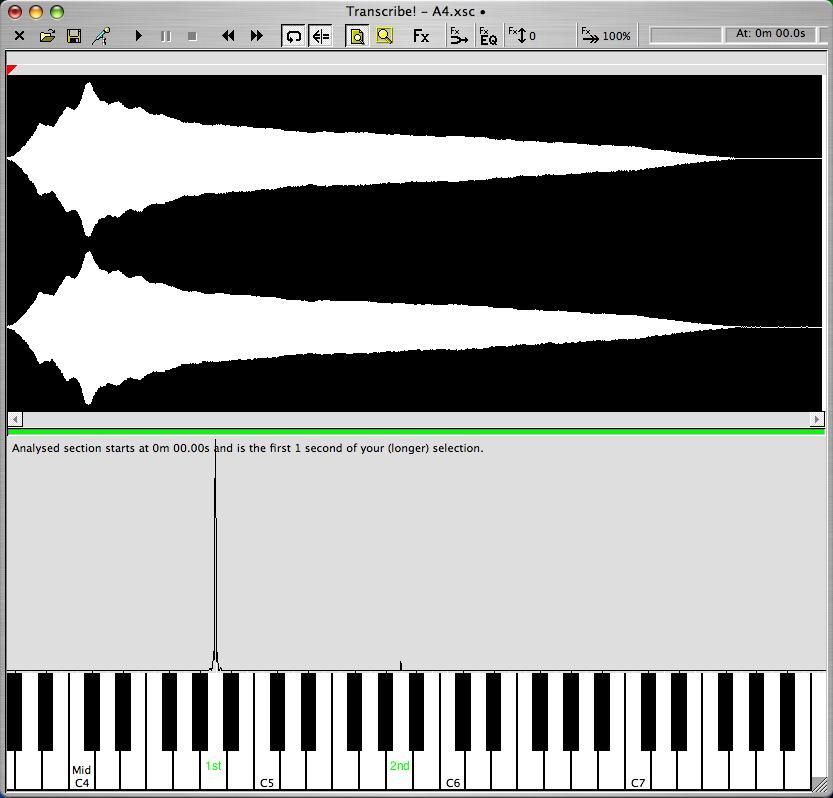
Task: Toggle the arrow-to-line cursor mode button
Action: pyautogui.click(x=321, y=36)
